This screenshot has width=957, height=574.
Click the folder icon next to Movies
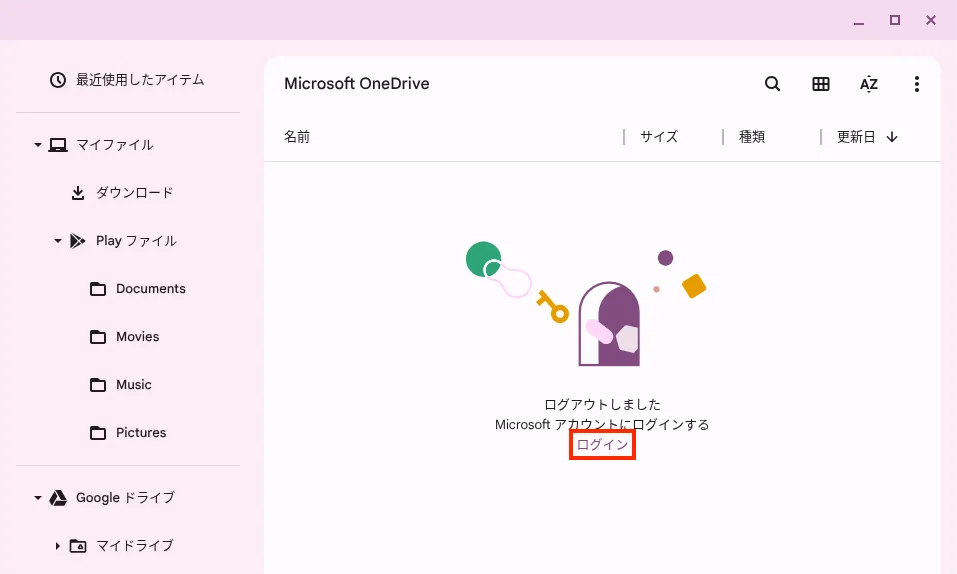[x=98, y=336]
